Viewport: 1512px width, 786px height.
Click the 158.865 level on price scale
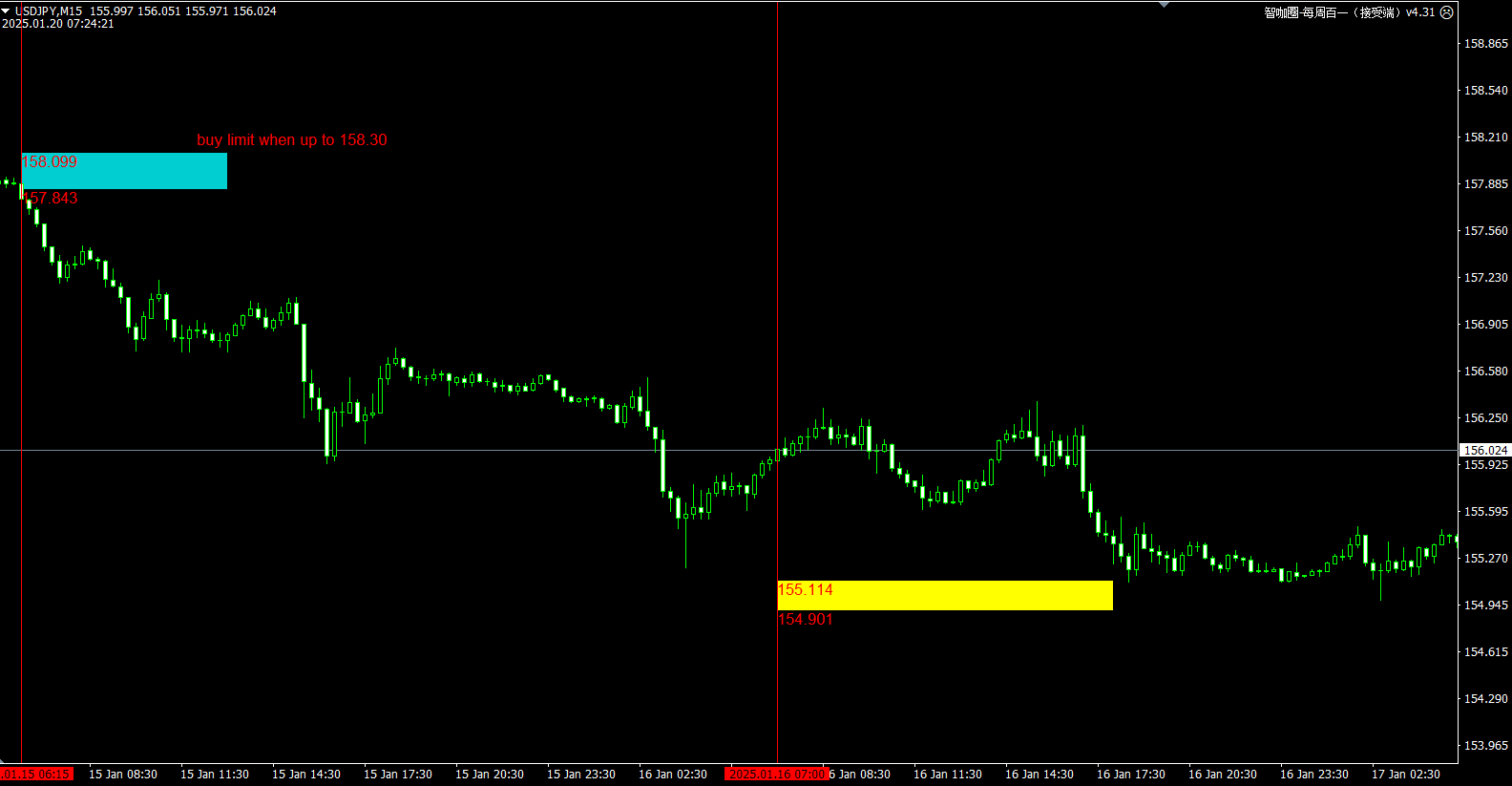tap(1485, 44)
